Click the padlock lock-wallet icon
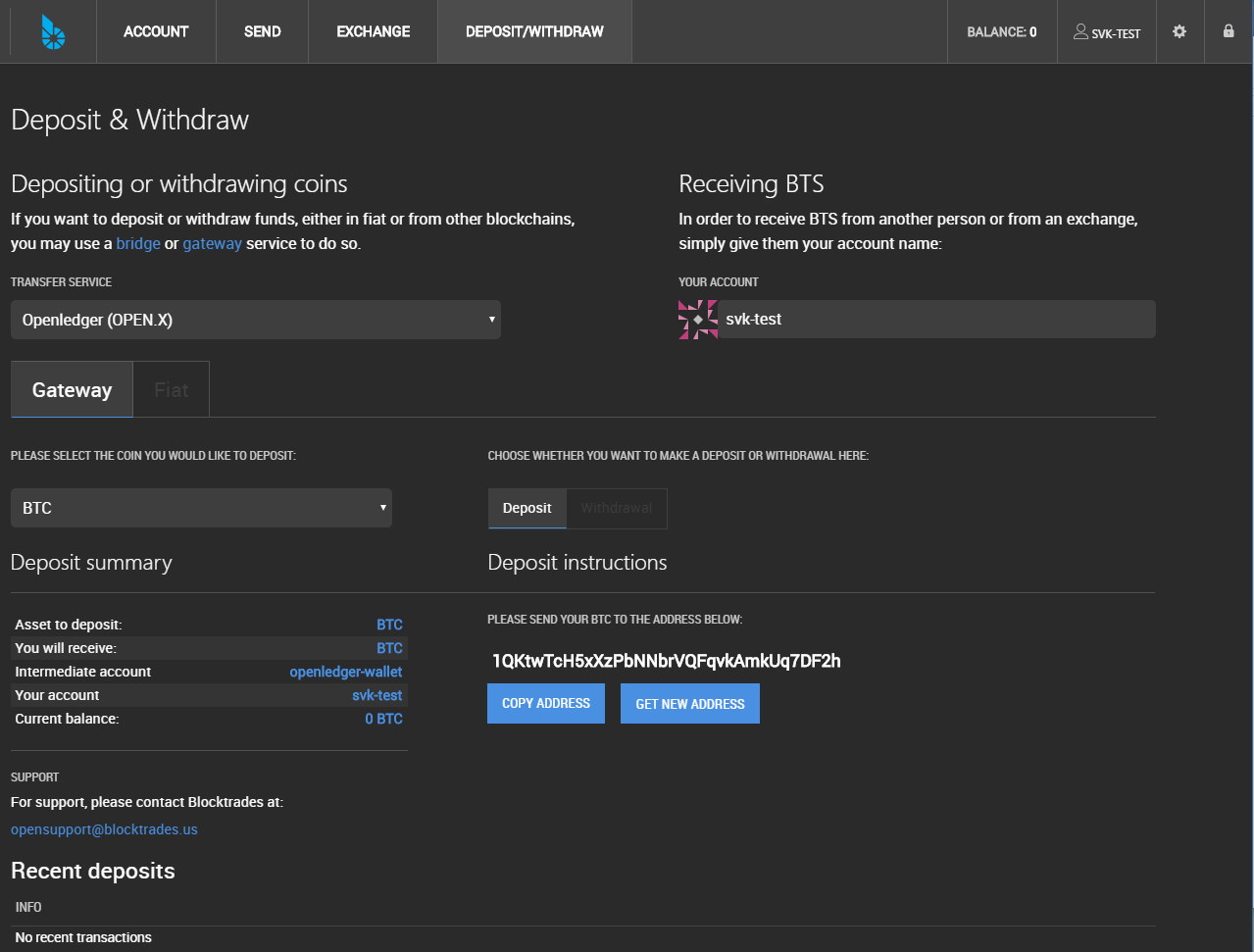 pyautogui.click(x=1229, y=31)
